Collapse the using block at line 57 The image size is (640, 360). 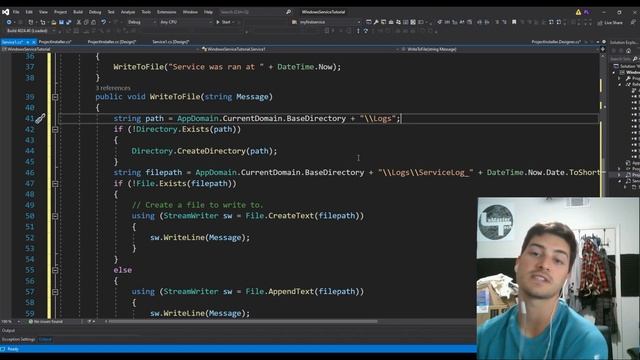55,292
